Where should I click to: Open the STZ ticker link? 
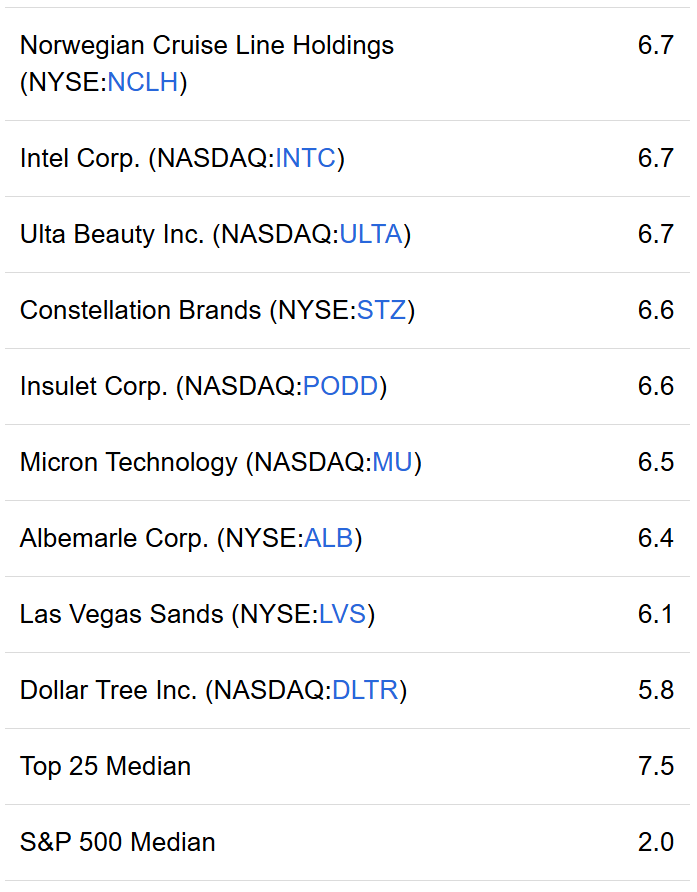pyautogui.click(x=382, y=311)
